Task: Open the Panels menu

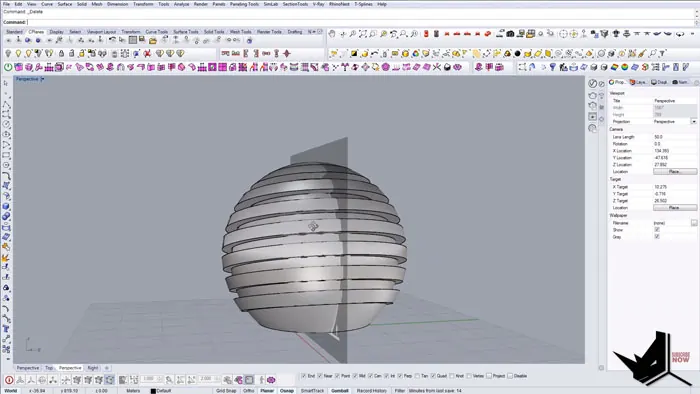Action: pyautogui.click(x=219, y=4)
